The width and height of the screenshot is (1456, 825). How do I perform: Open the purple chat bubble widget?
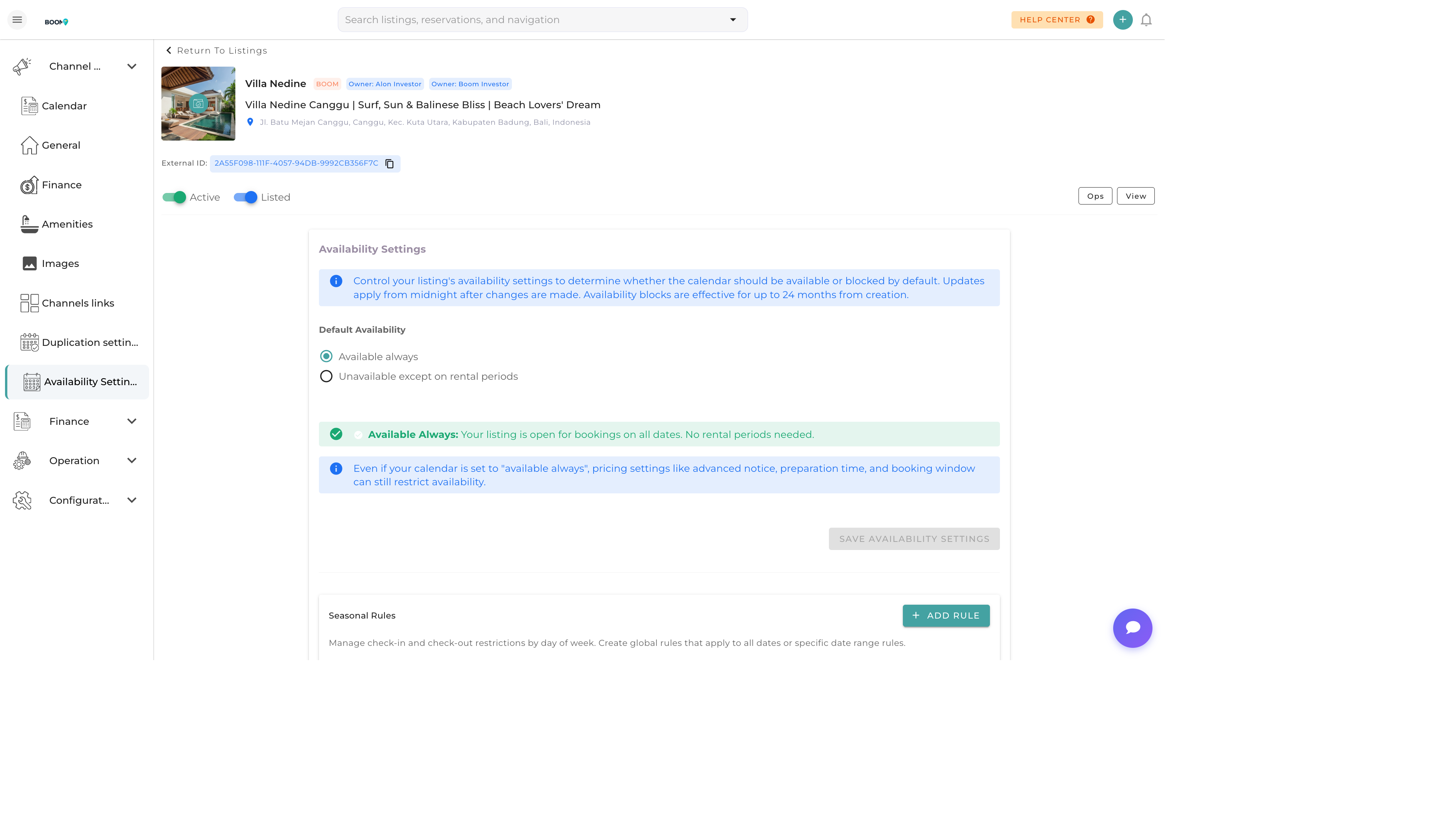coord(1132,628)
